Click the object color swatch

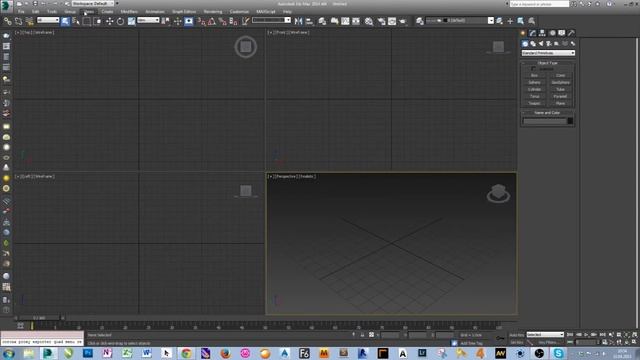point(570,121)
